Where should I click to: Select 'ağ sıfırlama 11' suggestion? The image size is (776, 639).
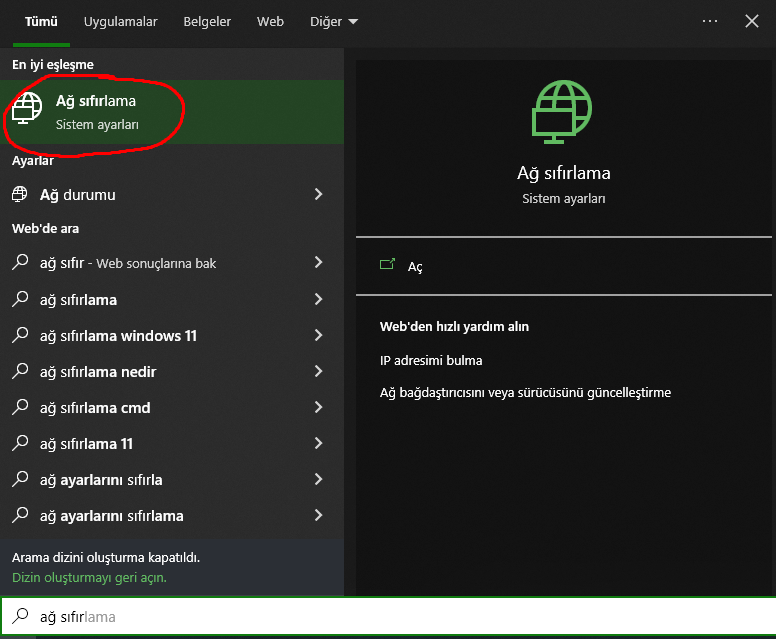172,443
